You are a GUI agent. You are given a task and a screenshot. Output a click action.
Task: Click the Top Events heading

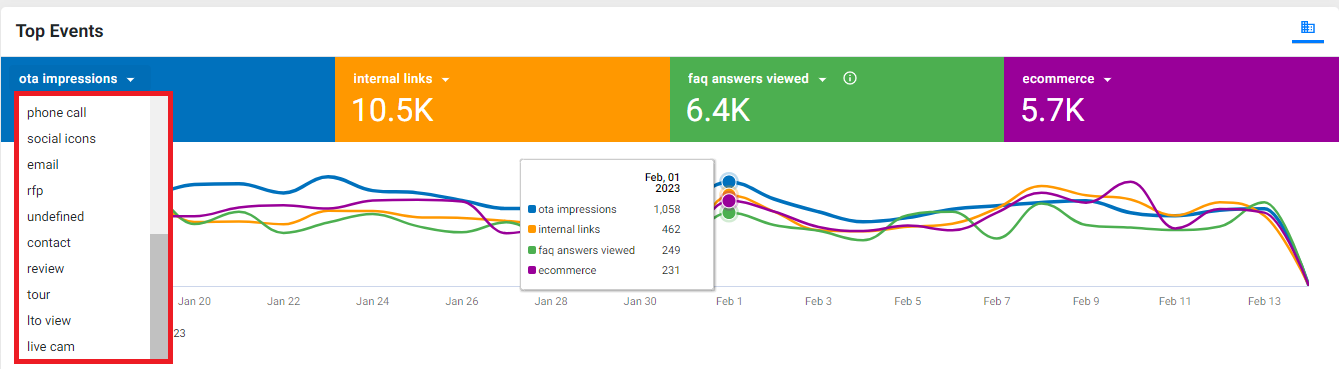click(60, 31)
